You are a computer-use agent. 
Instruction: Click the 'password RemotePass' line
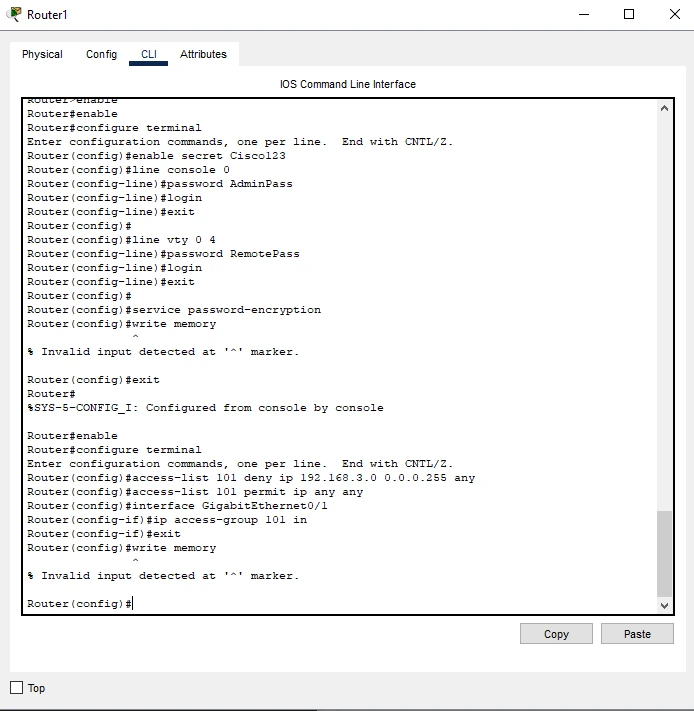coord(163,253)
